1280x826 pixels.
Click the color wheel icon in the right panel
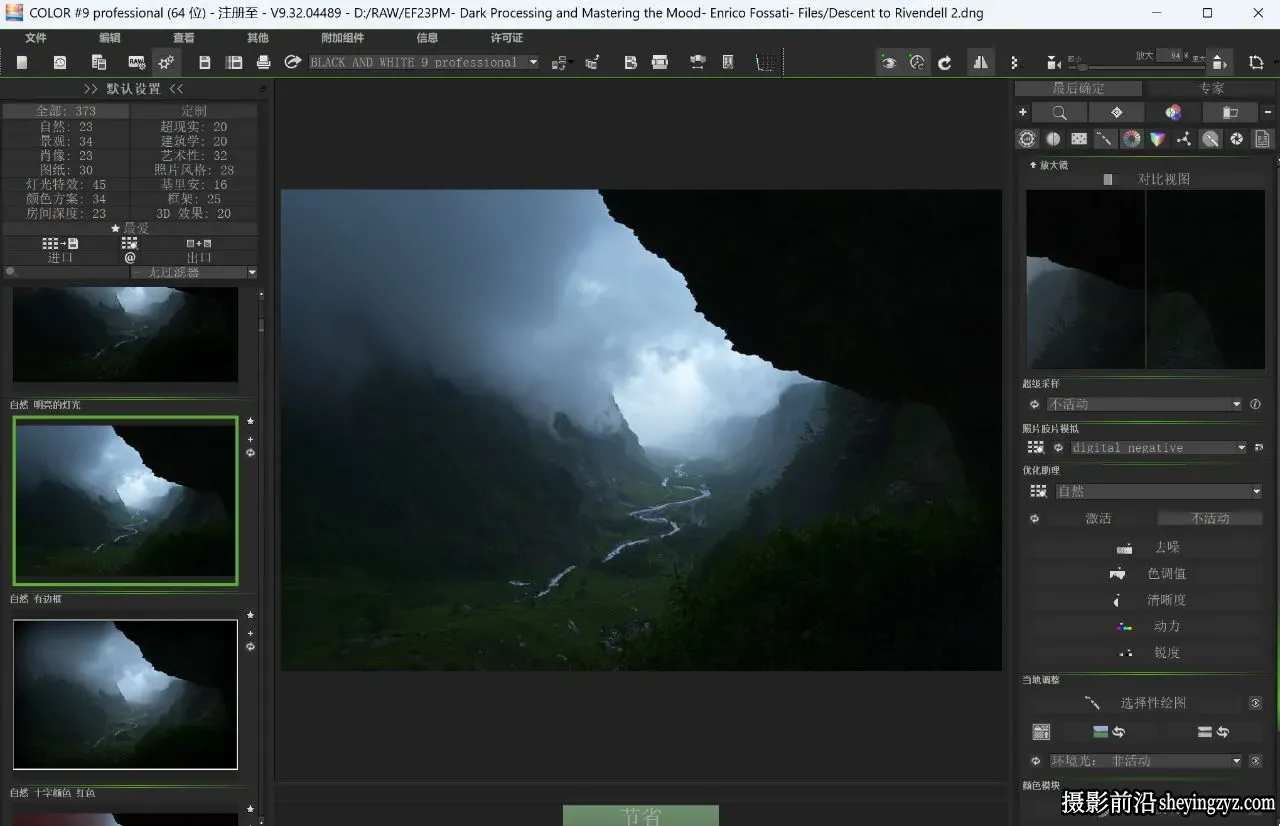coord(1132,139)
